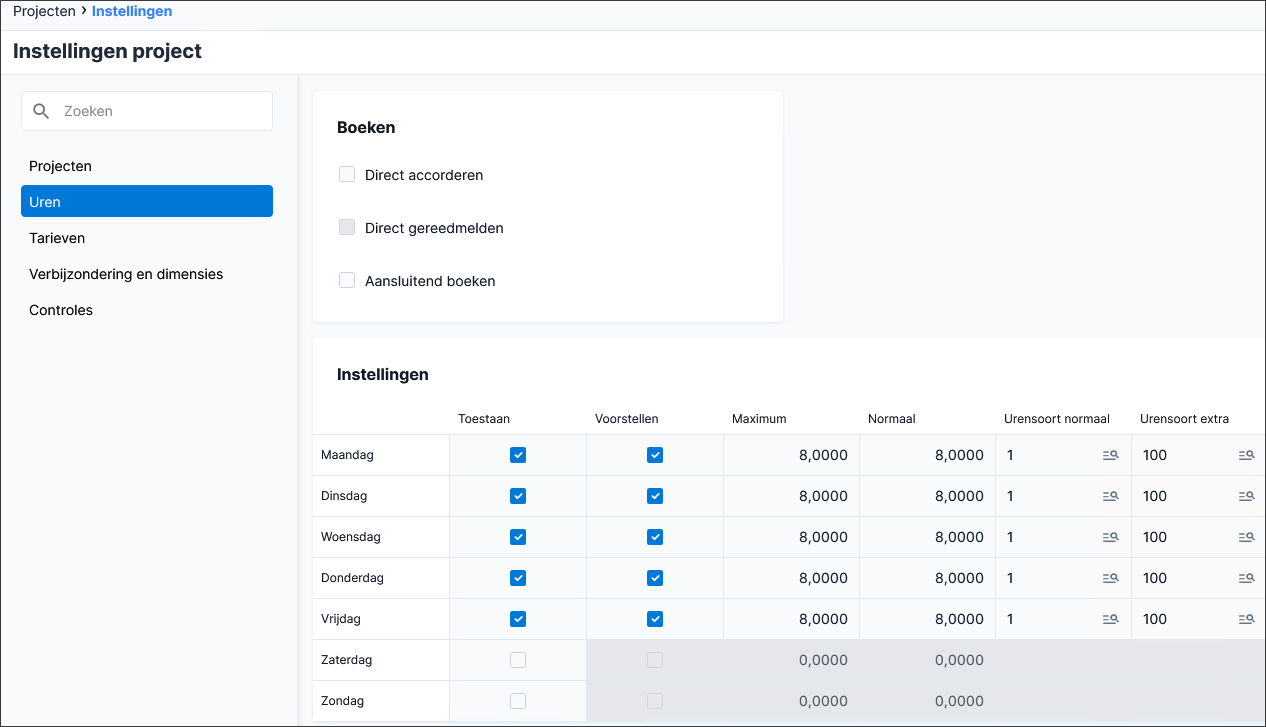Uncheck Toestaan for Maandag

tap(518, 455)
